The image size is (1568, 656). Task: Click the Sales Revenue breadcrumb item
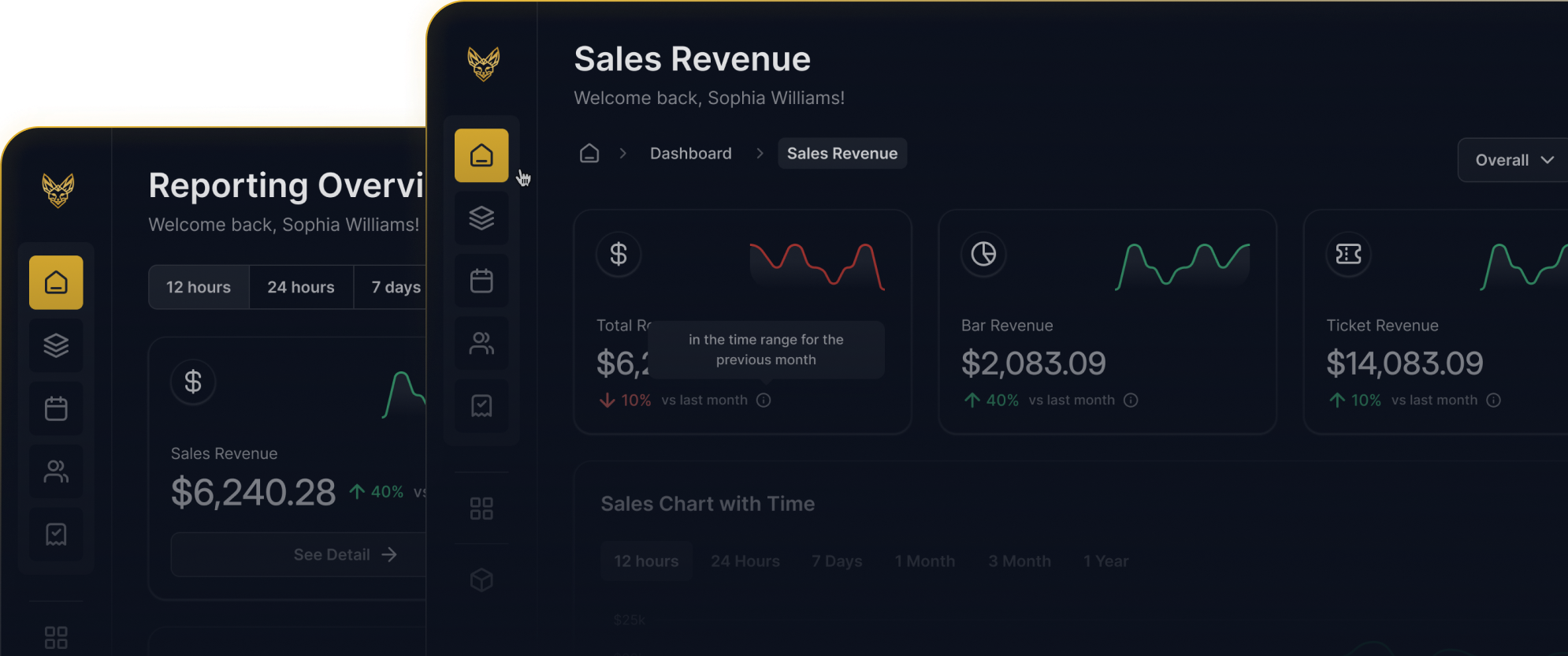[842, 153]
